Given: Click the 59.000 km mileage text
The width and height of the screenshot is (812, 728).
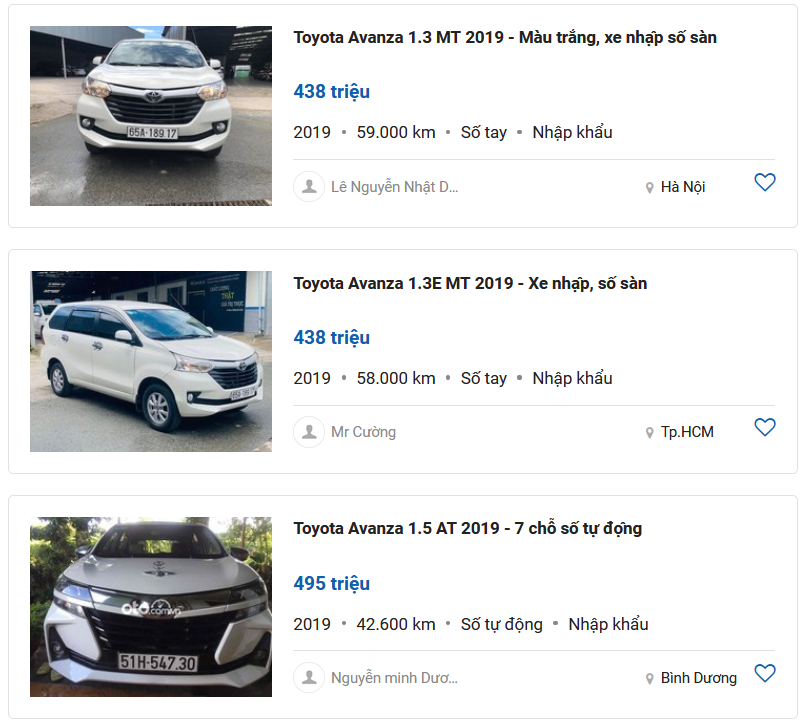Looking at the screenshot, I should click(396, 133).
